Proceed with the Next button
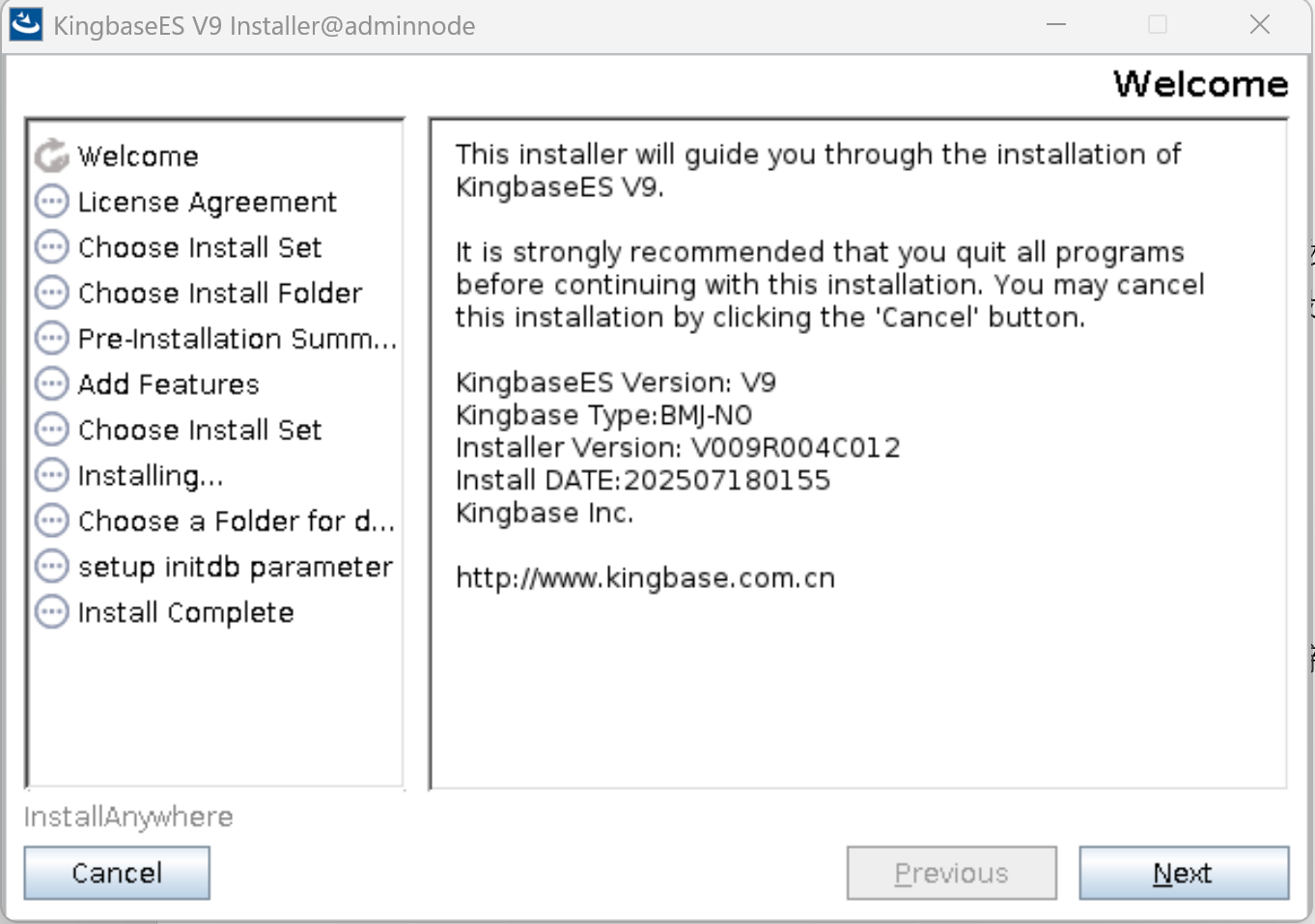This screenshot has height=924, width=1315. coord(1183,873)
